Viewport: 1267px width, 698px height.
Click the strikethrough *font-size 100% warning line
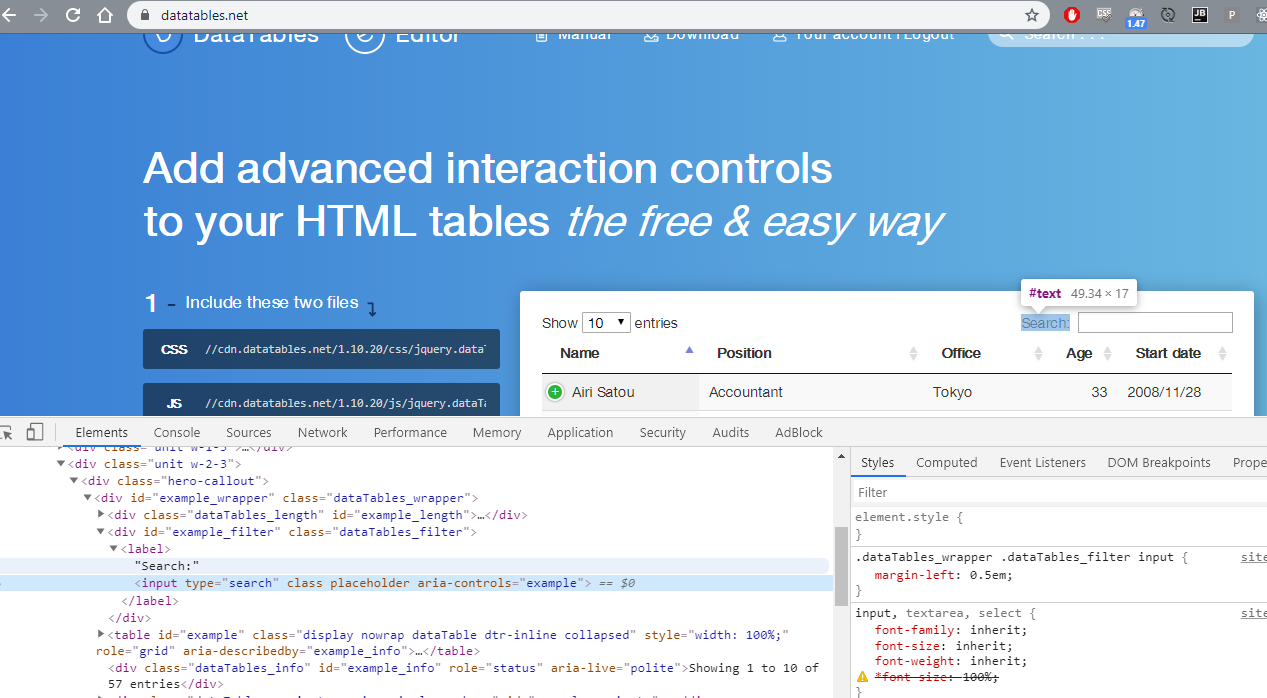click(x=937, y=677)
